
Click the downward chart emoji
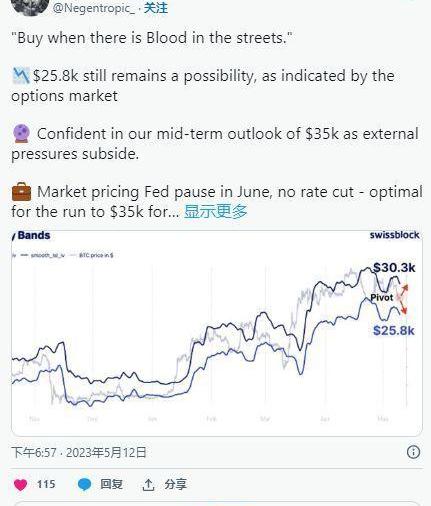pyautogui.click(x=21, y=76)
